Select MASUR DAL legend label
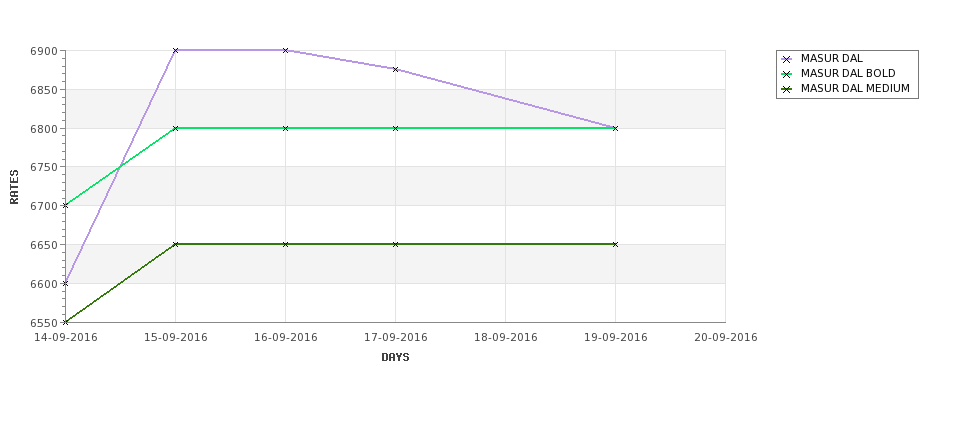The image size is (975, 429). (831, 58)
